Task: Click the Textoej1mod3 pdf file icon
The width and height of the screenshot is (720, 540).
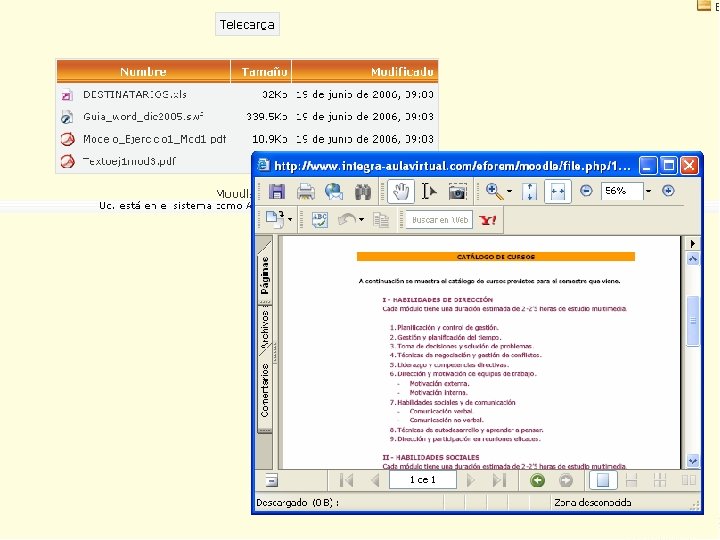Action: 68,162
